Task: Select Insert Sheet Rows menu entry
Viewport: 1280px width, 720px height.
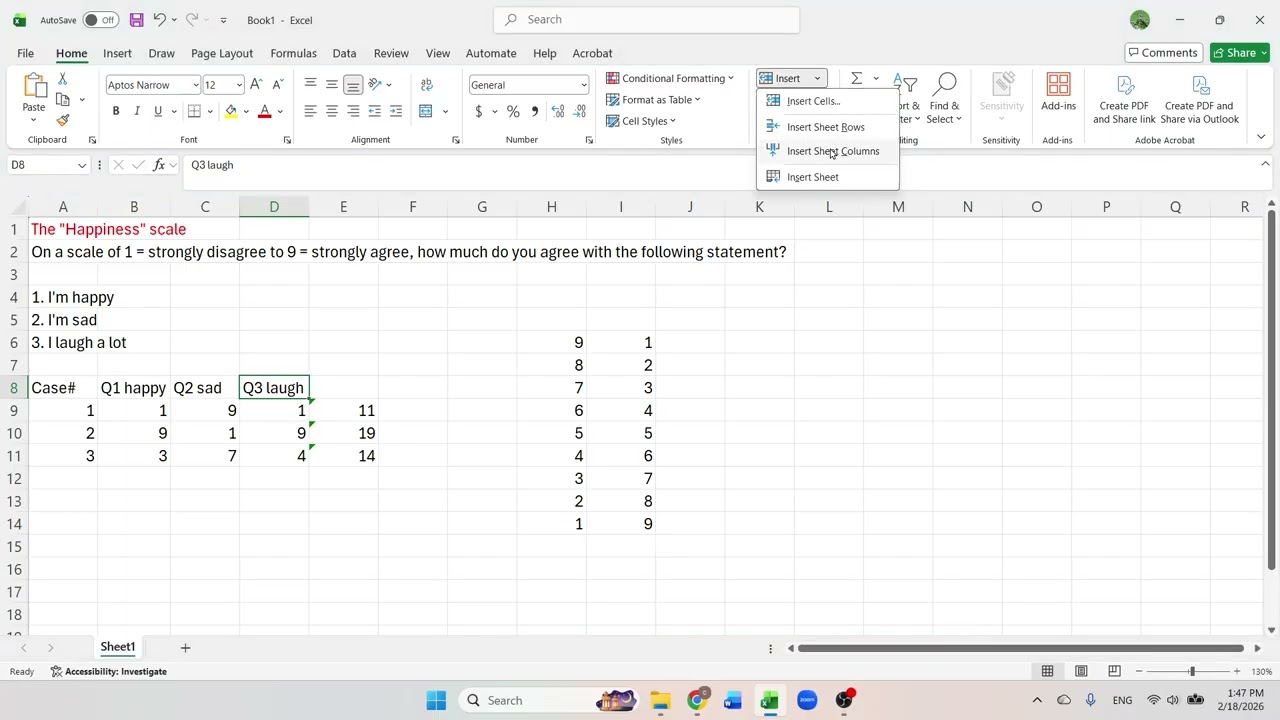Action: (828, 127)
